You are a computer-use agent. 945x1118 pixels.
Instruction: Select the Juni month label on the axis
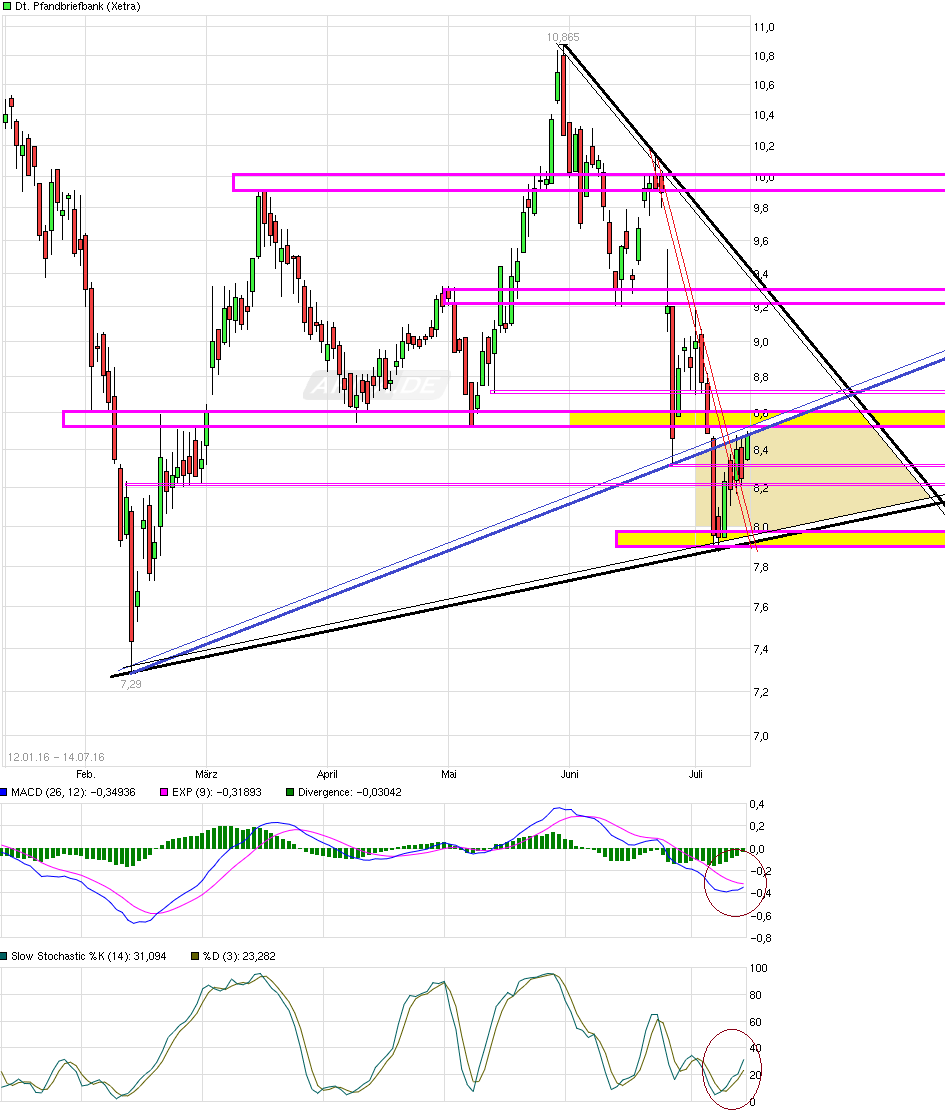click(x=570, y=774)
